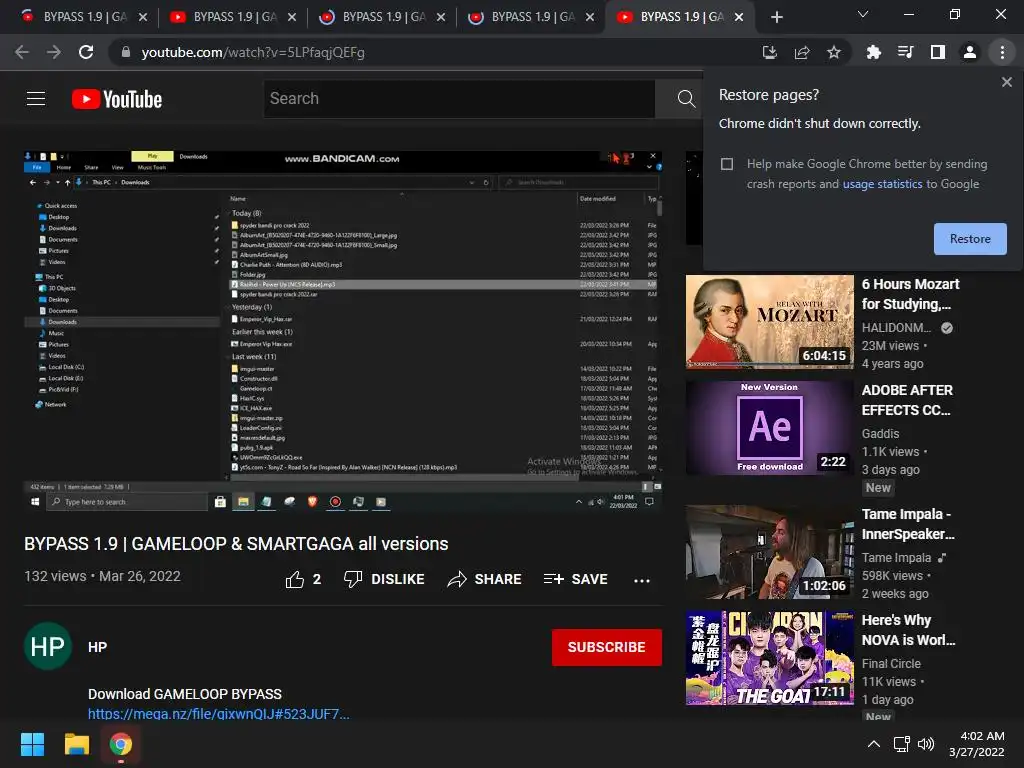Viewport: 1024px width, 768px height.
Task: Go back with the browser back arrow
Action: point(22,52)
